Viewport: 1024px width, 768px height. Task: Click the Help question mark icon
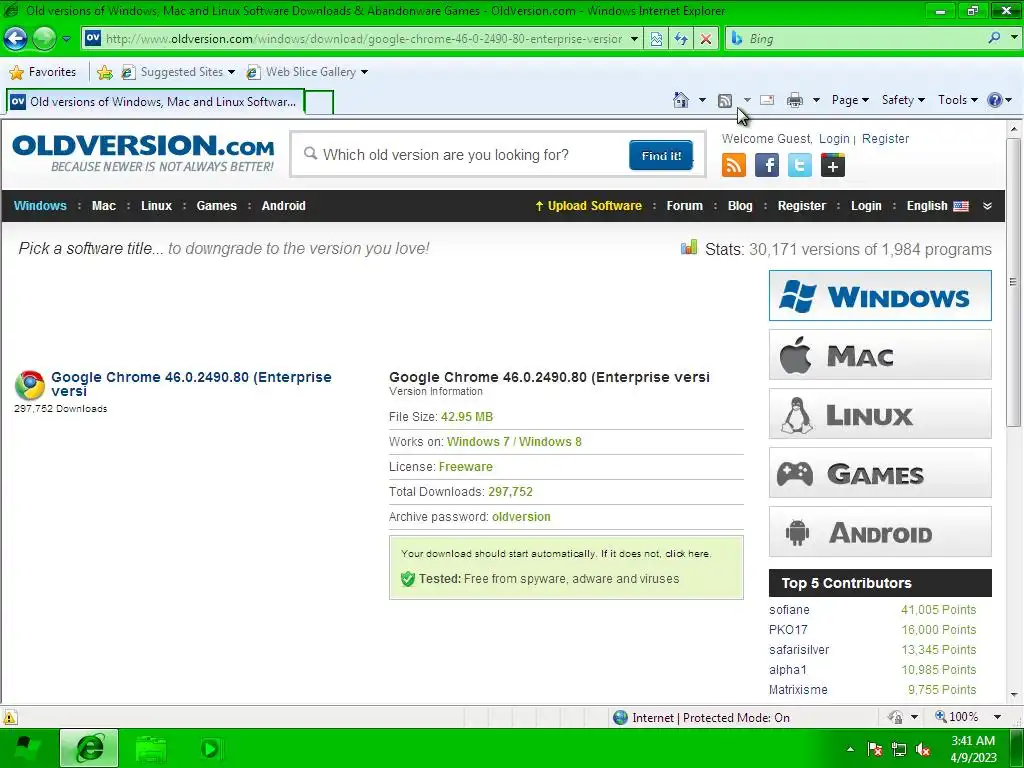tap(995, 100)
